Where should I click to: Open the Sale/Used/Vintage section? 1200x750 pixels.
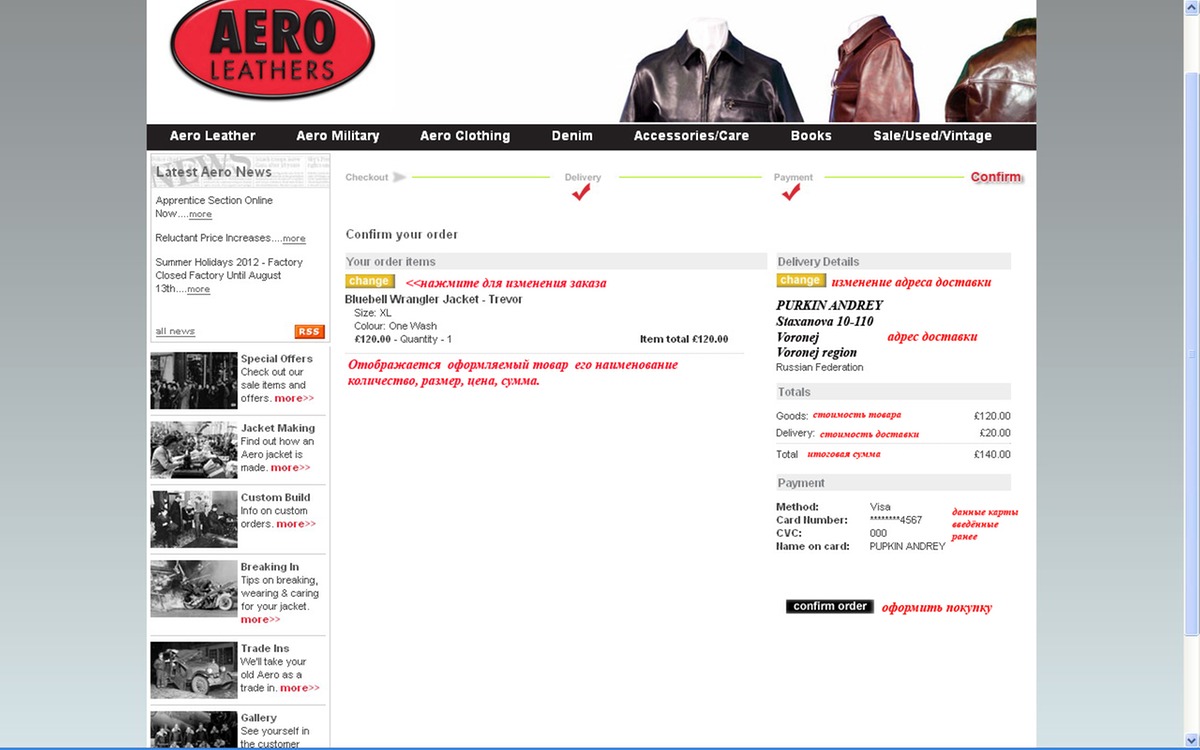click(932, 136)
